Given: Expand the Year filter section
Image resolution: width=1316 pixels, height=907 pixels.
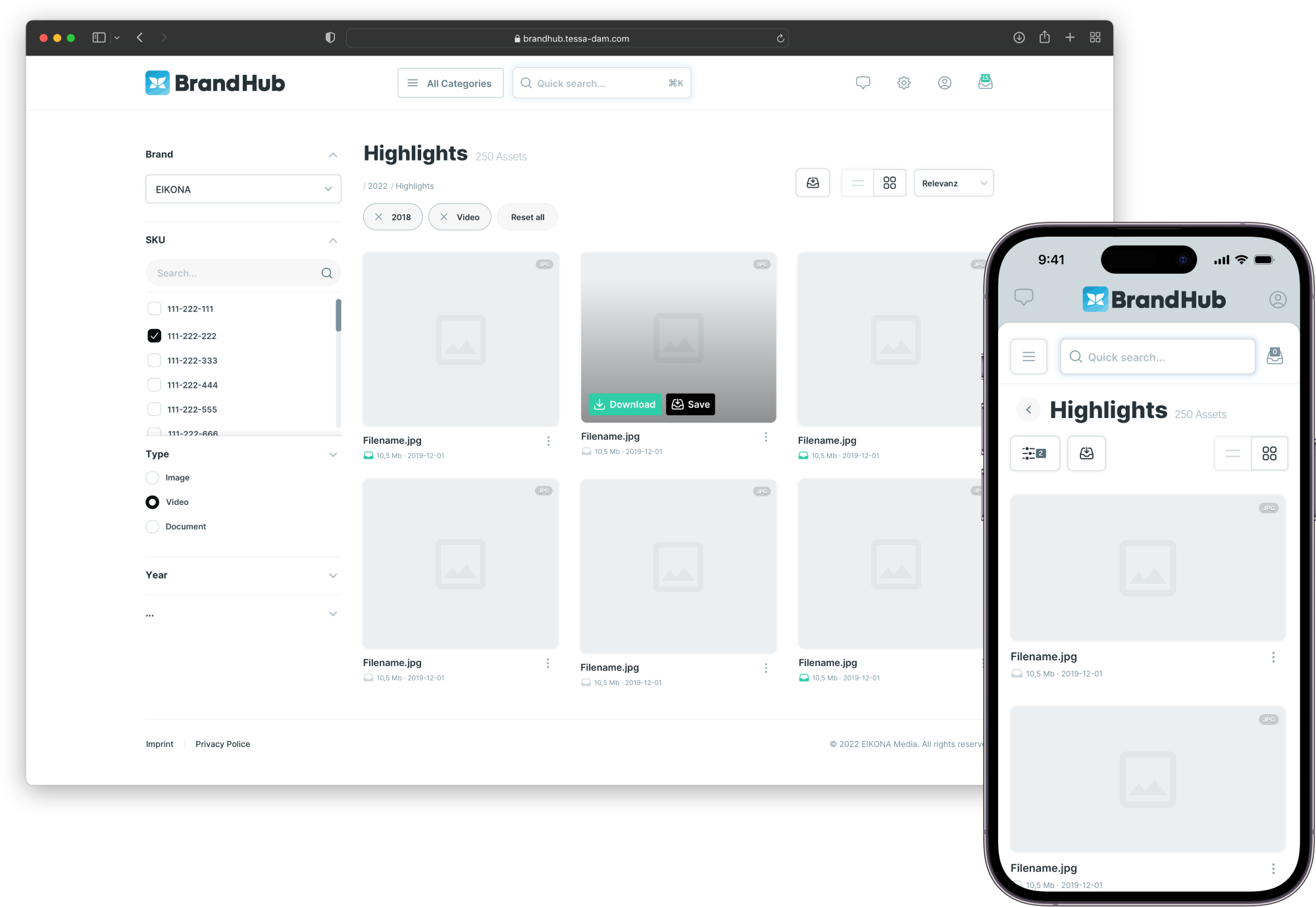Looking at the screenshot, I should [333, 575].
